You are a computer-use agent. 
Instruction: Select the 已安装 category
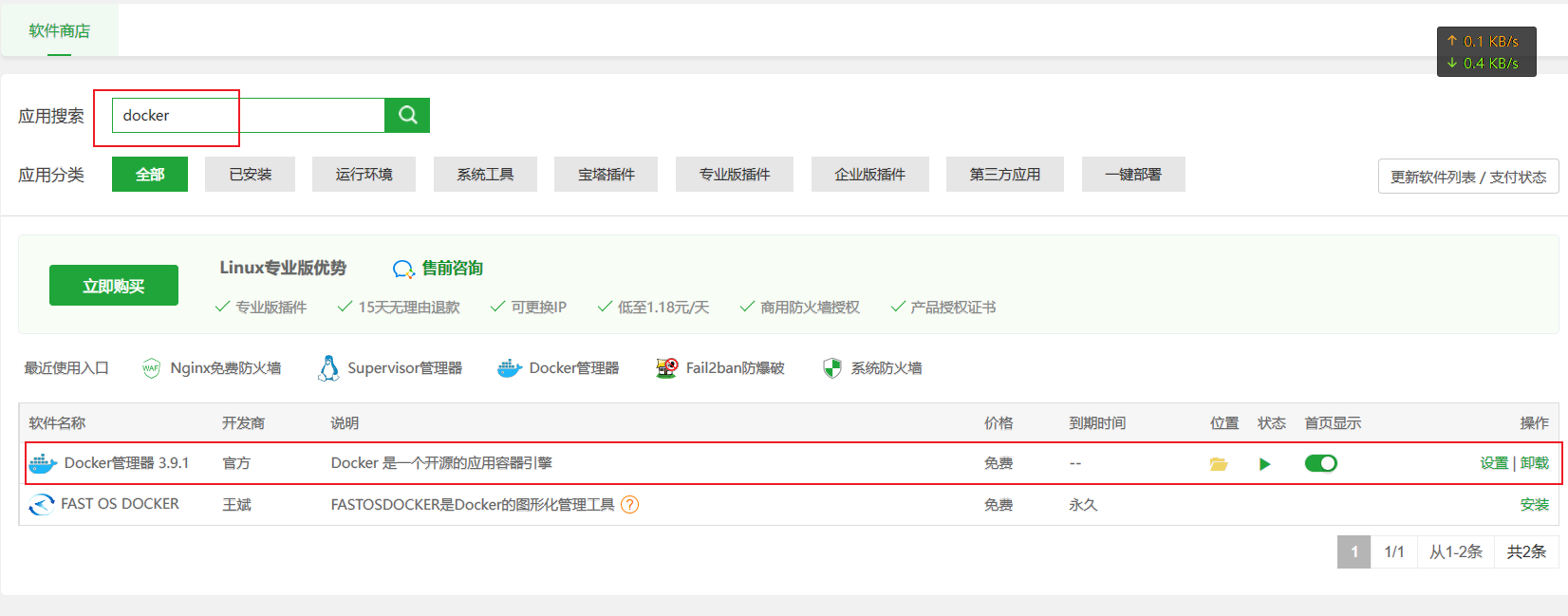tap(251, 175)
